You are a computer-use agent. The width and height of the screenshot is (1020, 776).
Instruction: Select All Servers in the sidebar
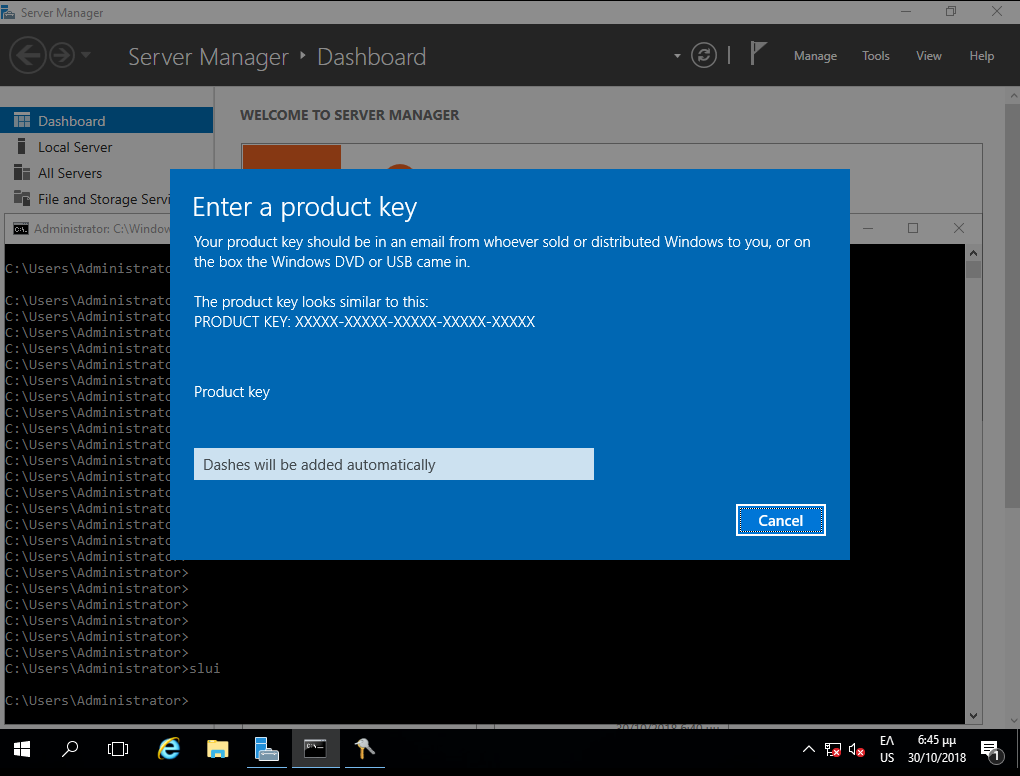click(x=70, y=173)
